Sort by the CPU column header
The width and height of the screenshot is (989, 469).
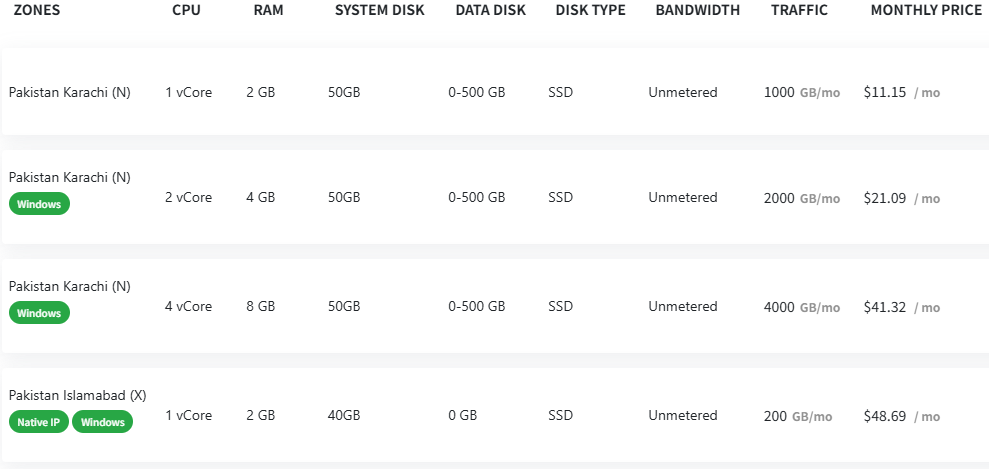coord(185,10)
